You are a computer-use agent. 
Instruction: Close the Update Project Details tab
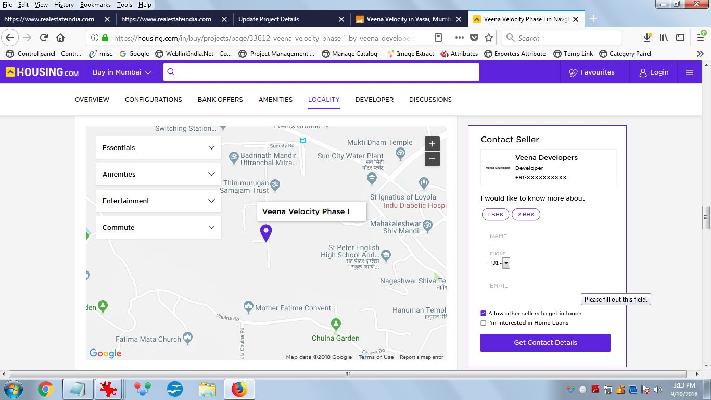coord(341,19)
